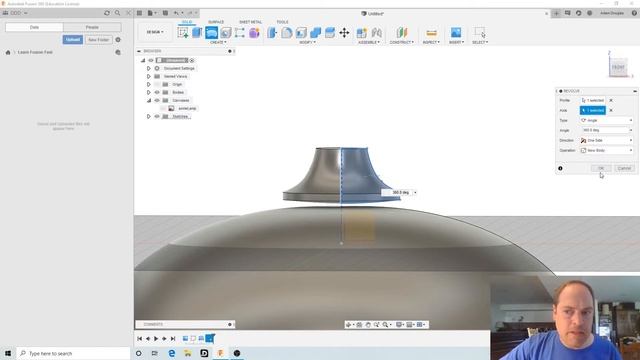Click the root component activate radio button

click(x=192, y=60)
